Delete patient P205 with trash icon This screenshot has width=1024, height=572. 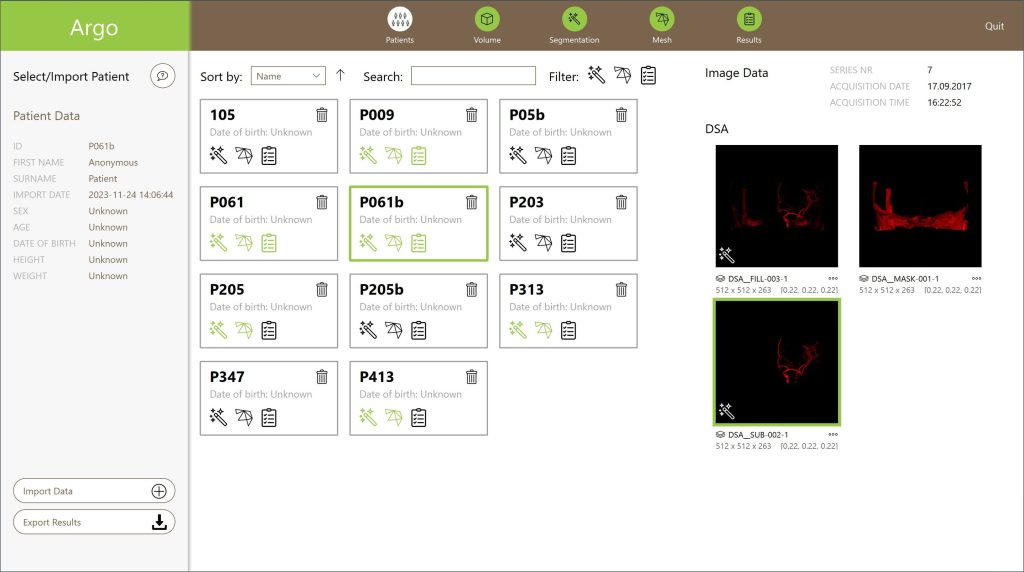pyautogui.click(x=322, y=289)
